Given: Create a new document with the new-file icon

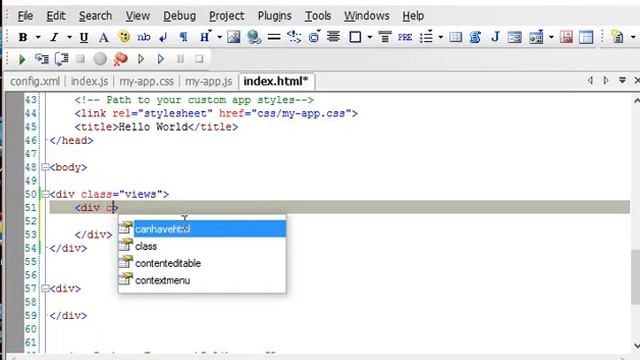Looking at the screenshot, I should coord(618,37).
